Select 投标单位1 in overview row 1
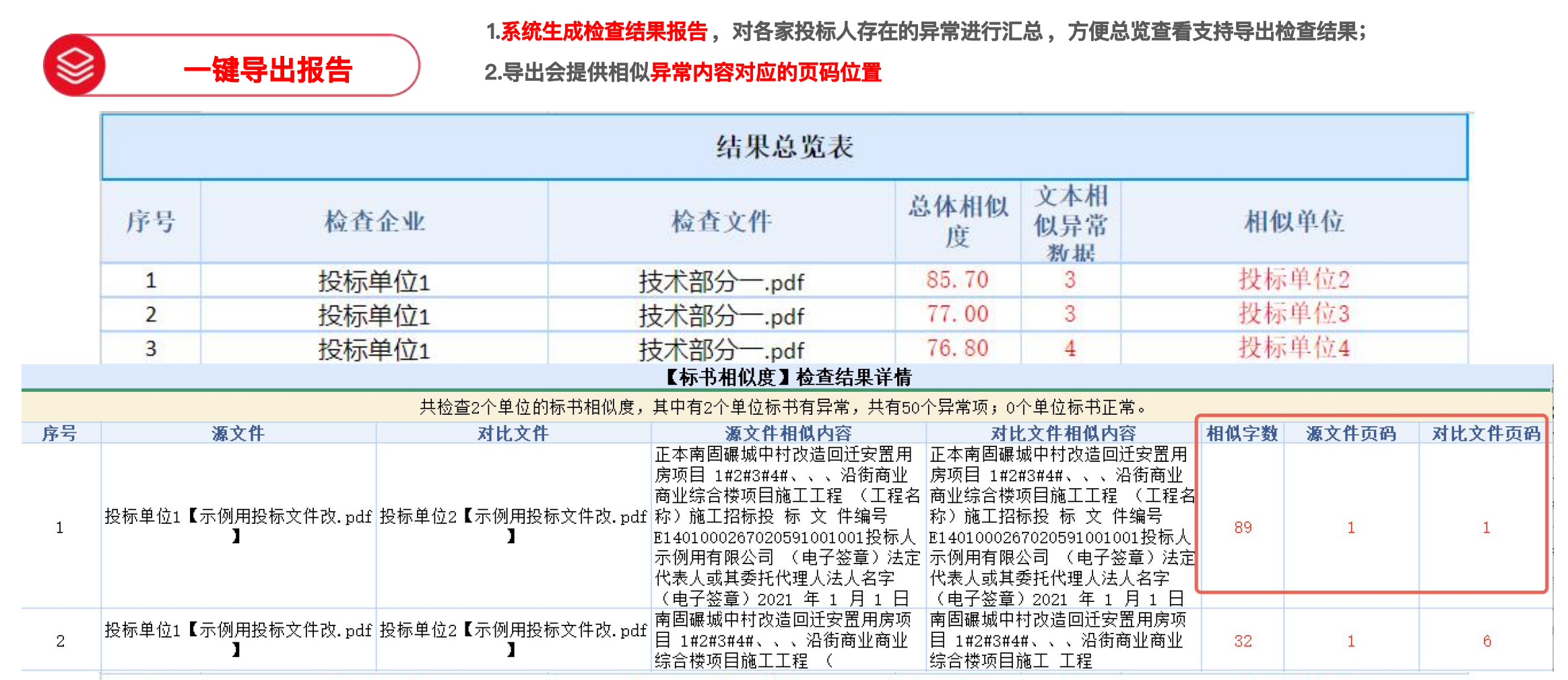Screen dimensions: 1568x680 pyautogui.click(x=374, y=281)
